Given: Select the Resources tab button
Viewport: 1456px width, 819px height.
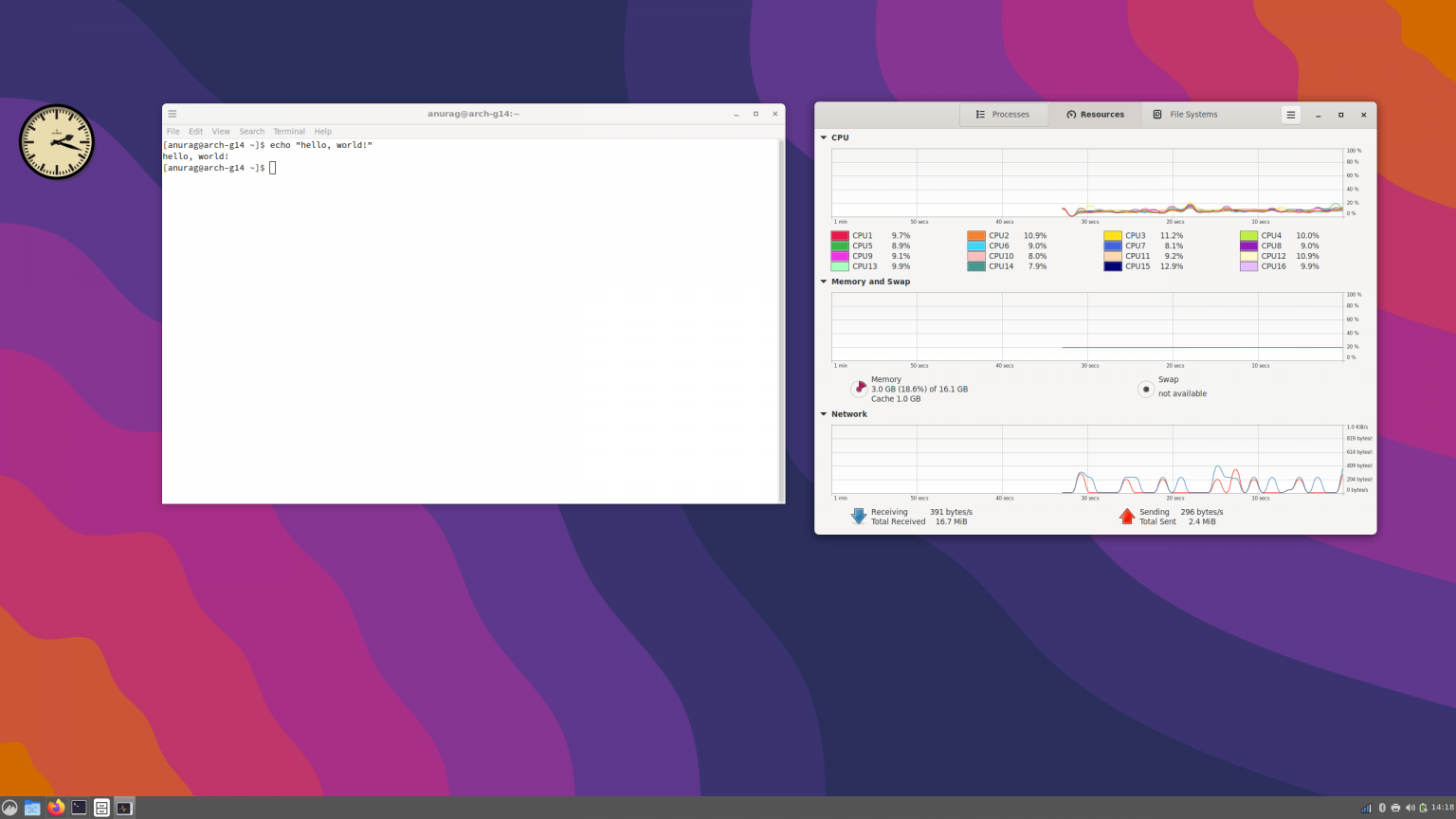Looking at the screenshot, I should (x=1095, y=114).
